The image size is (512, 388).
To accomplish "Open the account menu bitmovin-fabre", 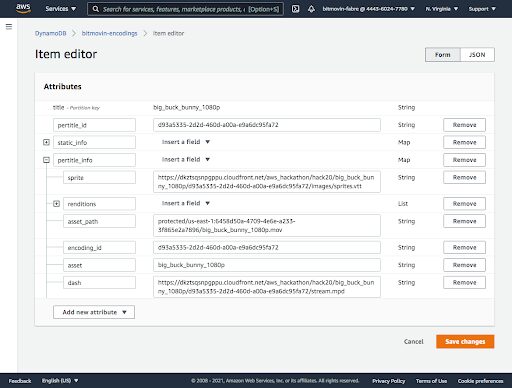I will (369, 9).
